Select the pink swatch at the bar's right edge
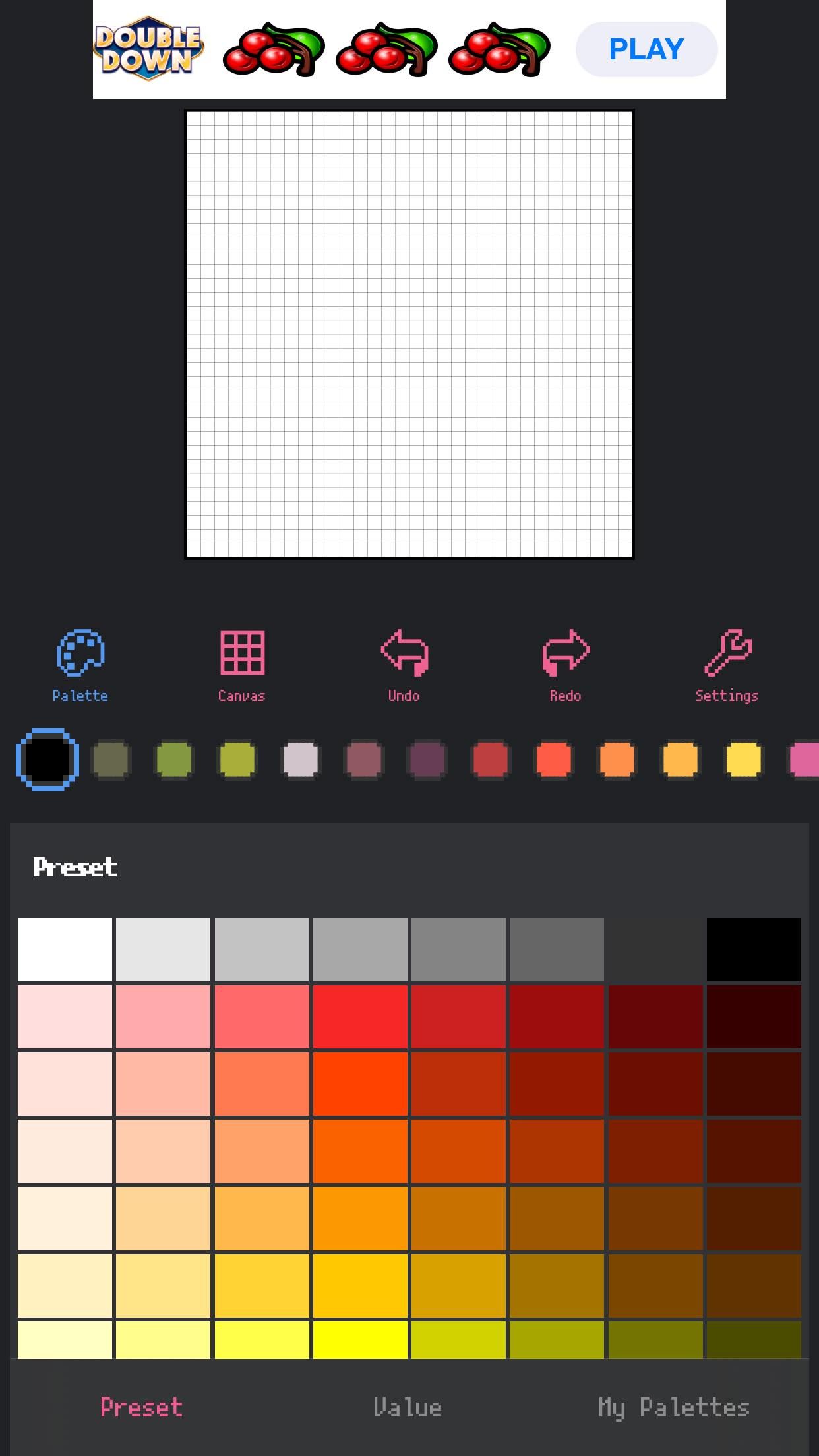This screenshot has height=1456, width=819. pyautogui.click(x=806, y=760)
